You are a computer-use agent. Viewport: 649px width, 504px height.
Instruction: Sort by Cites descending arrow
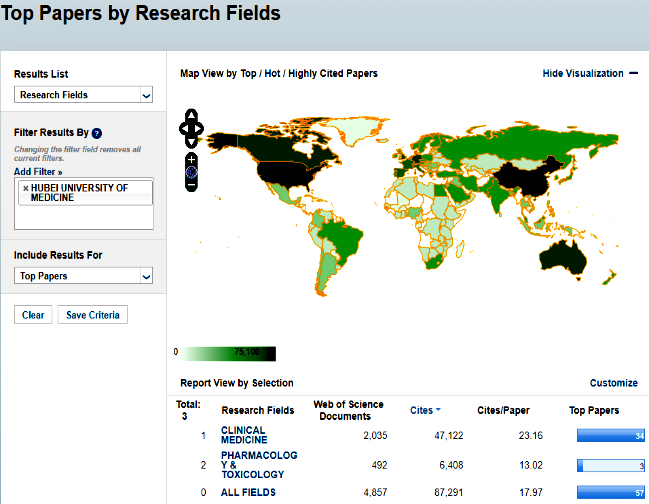click(x=438, y=409)
